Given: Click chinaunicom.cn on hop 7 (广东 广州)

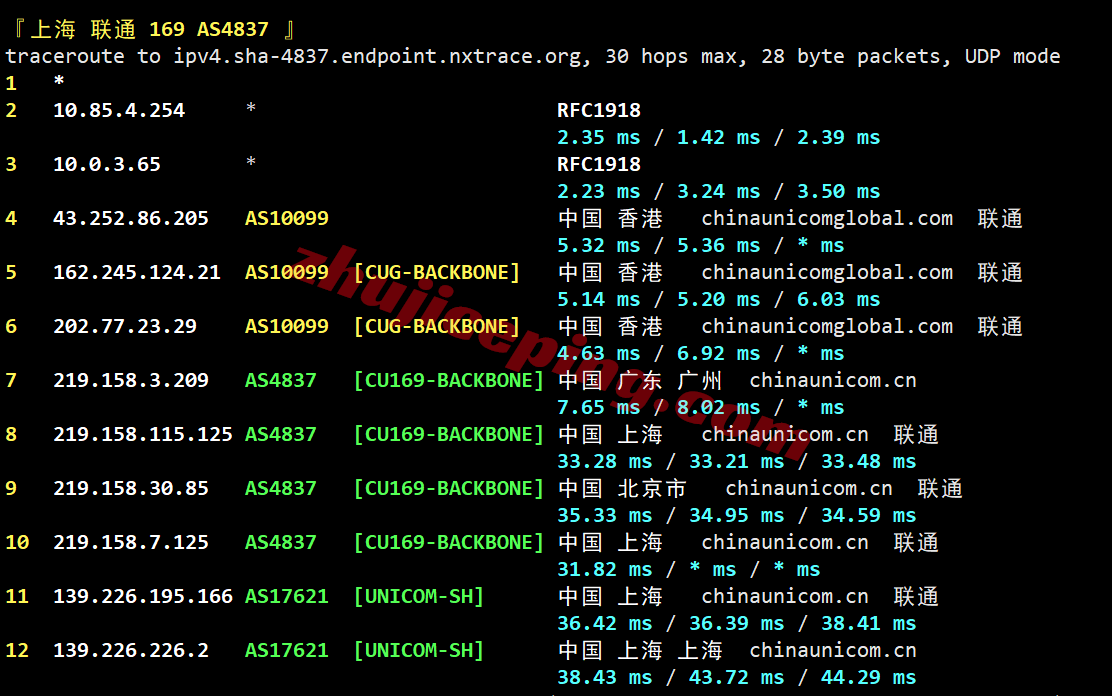Looking at the screenshot, I should pyautogui.click(x=833, y=380).
